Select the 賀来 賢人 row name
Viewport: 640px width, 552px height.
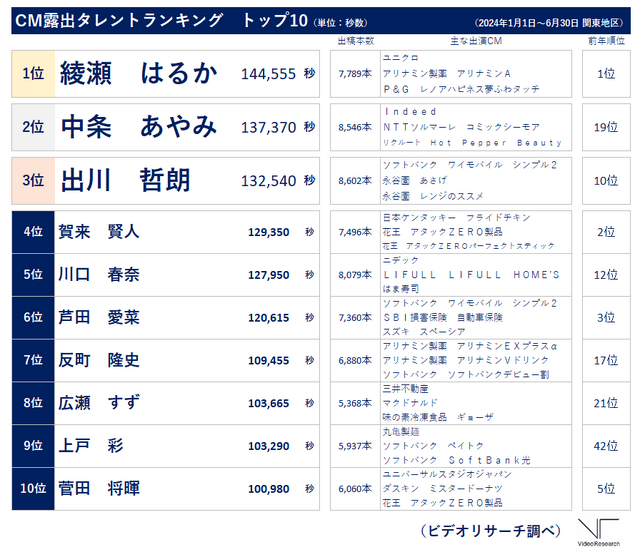[100, 232]
